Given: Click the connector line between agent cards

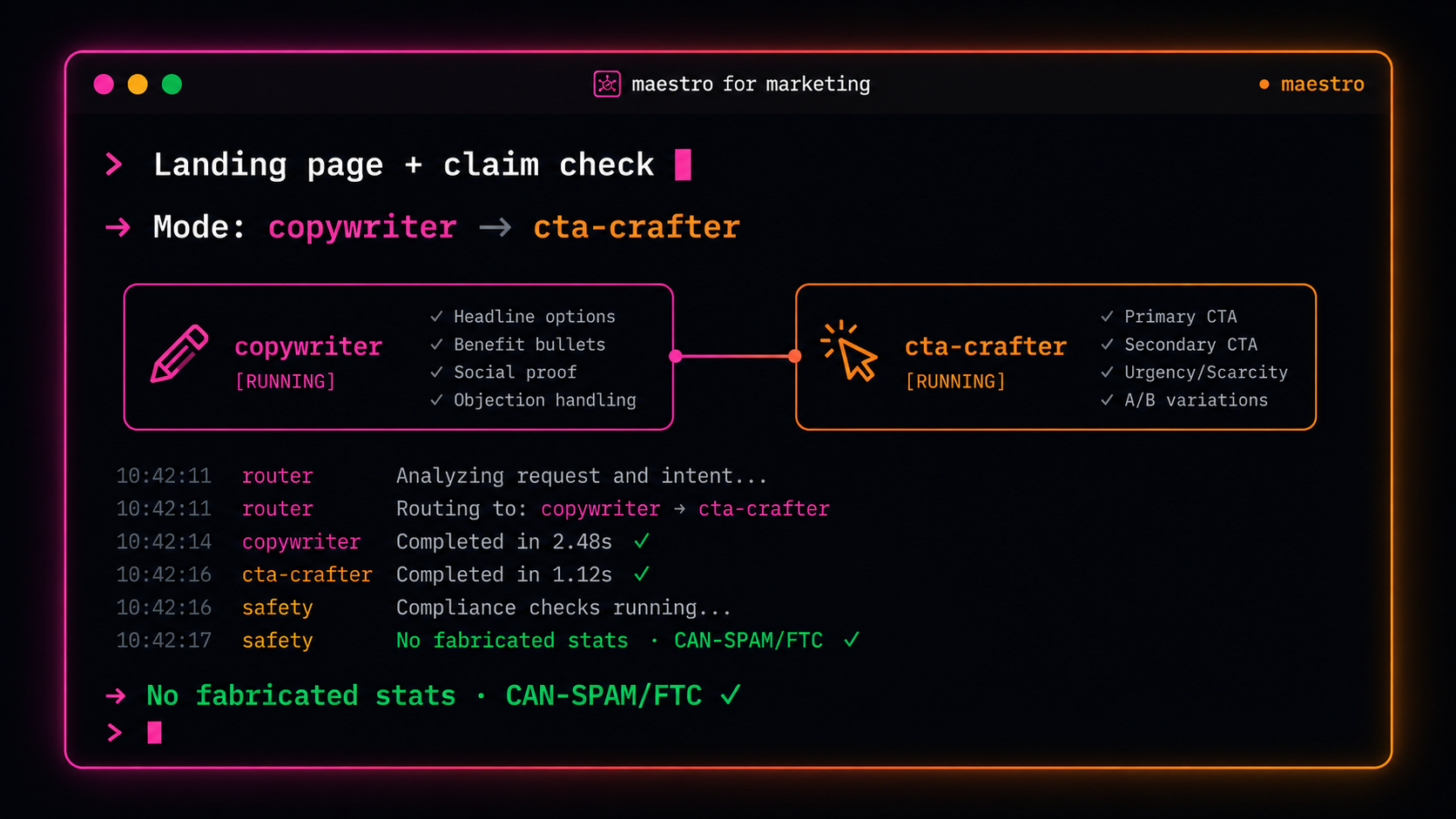Looking at the screenshot, I should [x=735, y=356].
